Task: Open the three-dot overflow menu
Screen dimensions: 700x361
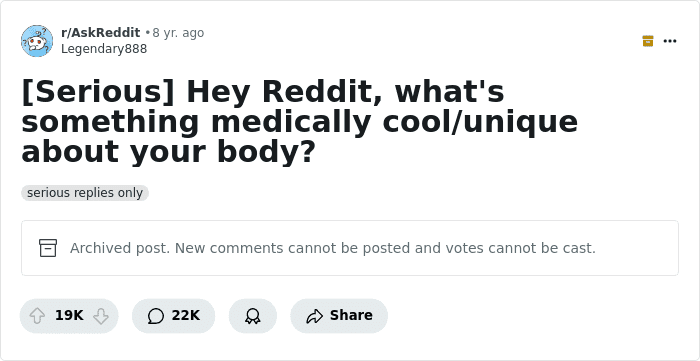Action: (670, 41)
